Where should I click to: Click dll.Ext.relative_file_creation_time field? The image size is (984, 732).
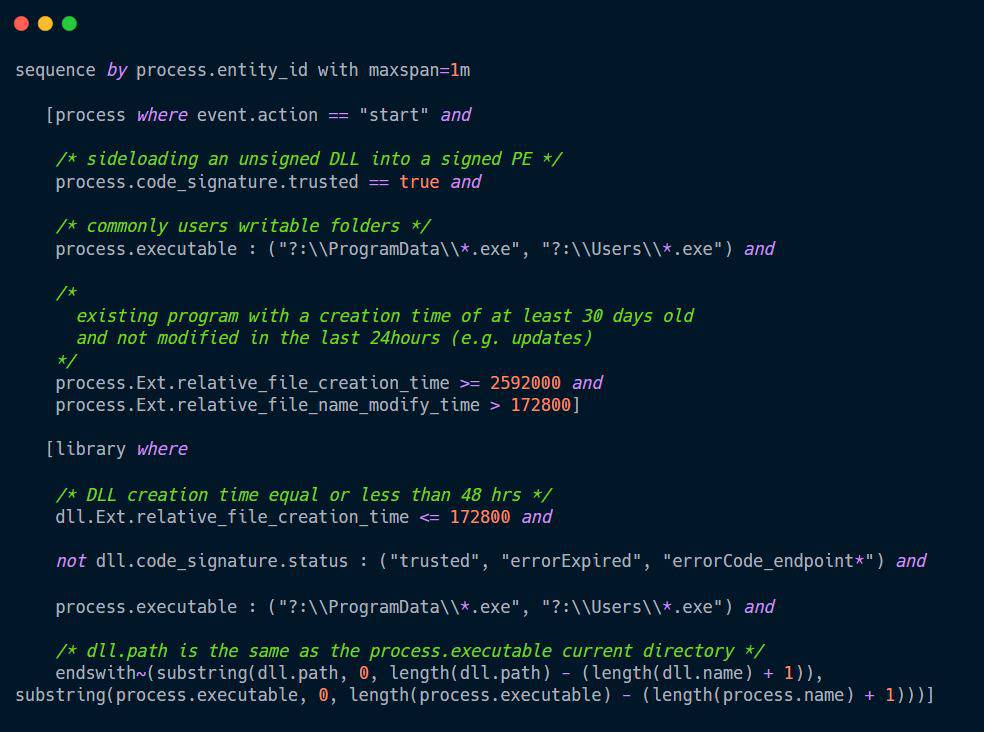(x=232, y=517)
